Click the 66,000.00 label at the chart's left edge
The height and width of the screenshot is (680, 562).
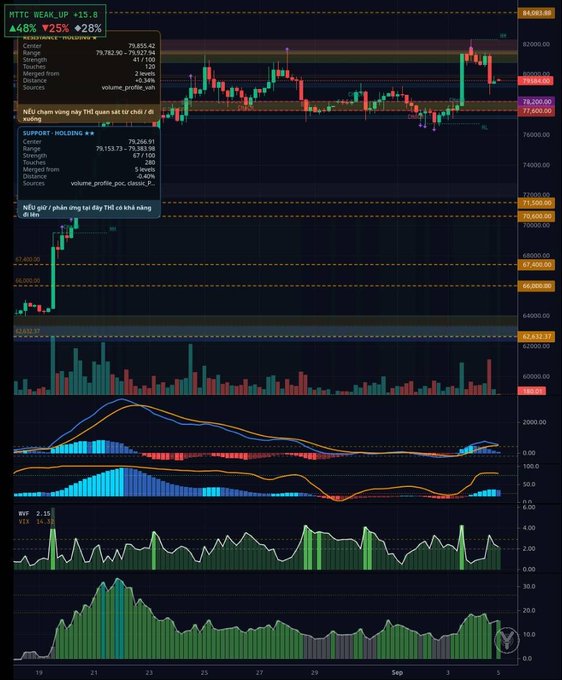[x=27, y=281]
